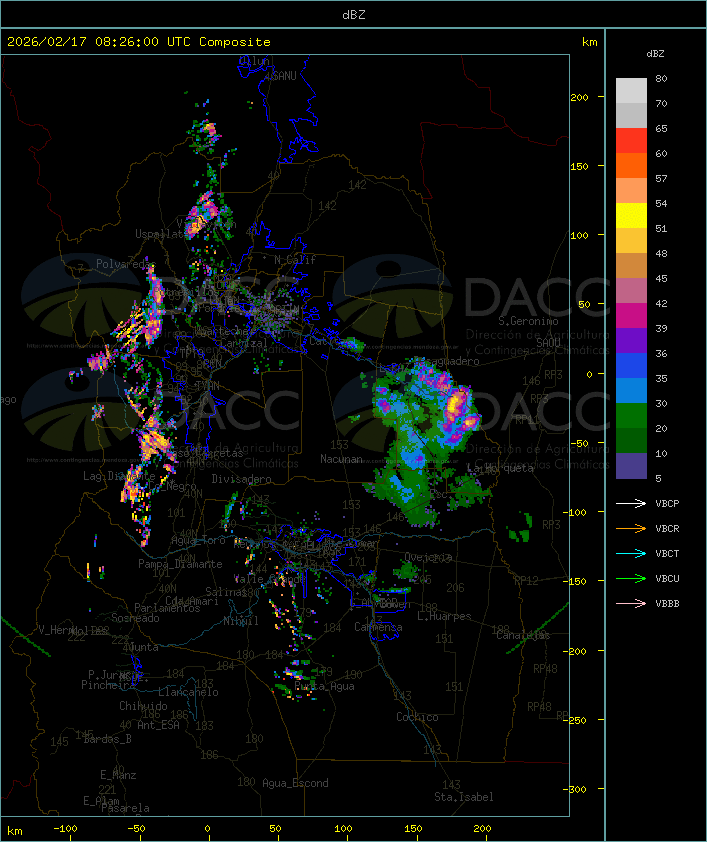Click the Agua_Toro place label
This screenshot has width=707, height=842.
[x=198, y=541]
